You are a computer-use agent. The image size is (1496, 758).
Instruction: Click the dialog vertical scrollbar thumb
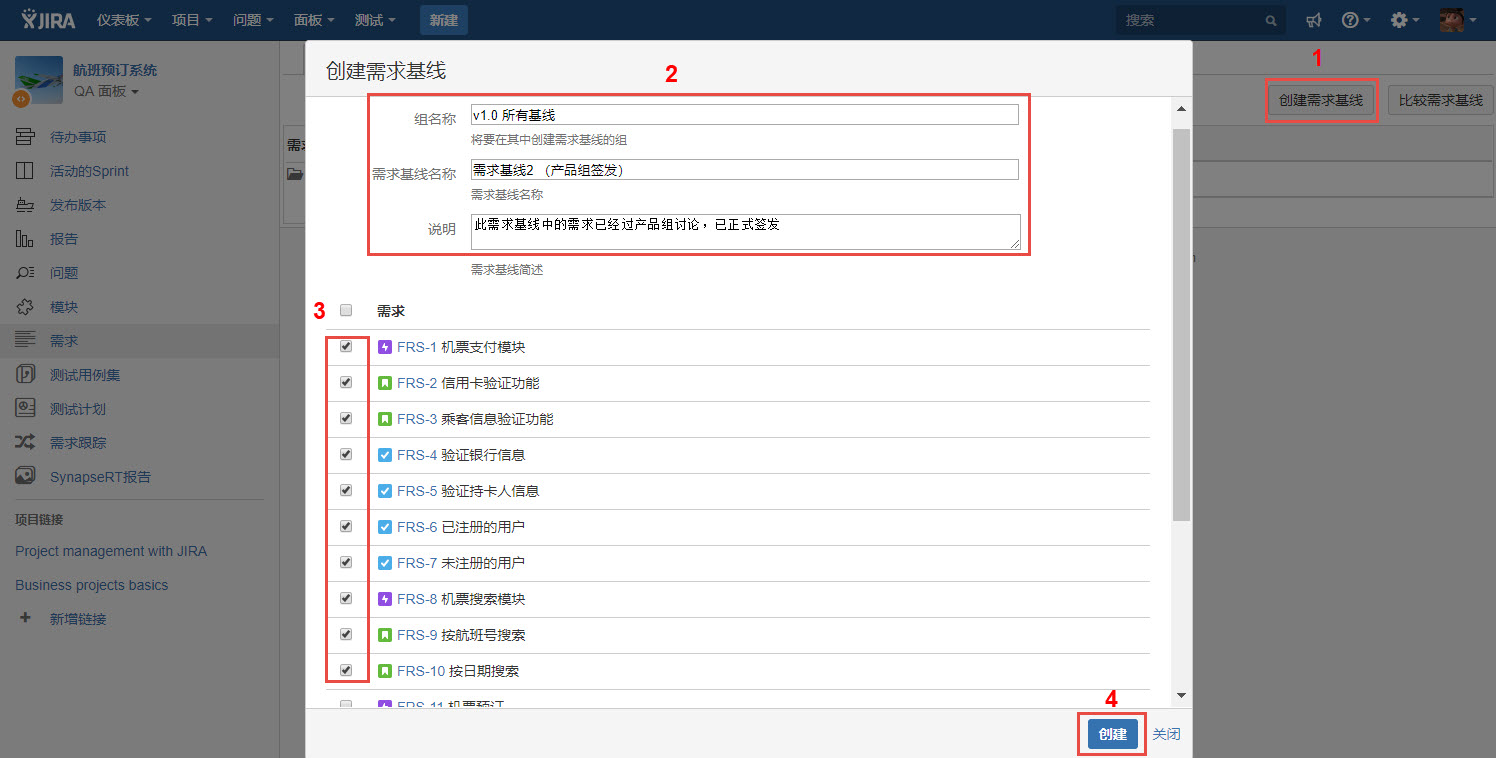(x=1181, y=324)
